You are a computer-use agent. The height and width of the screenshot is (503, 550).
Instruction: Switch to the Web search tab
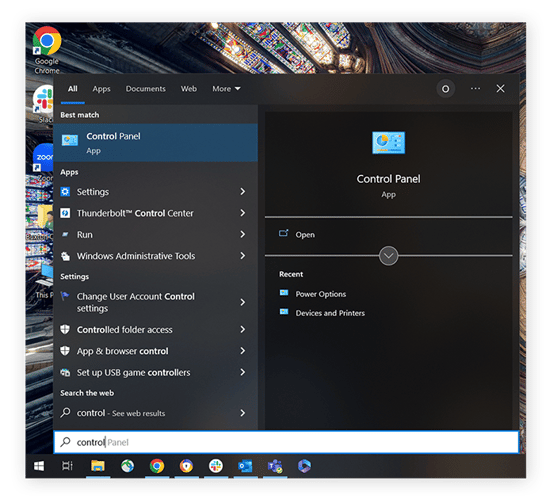(189, 89)
